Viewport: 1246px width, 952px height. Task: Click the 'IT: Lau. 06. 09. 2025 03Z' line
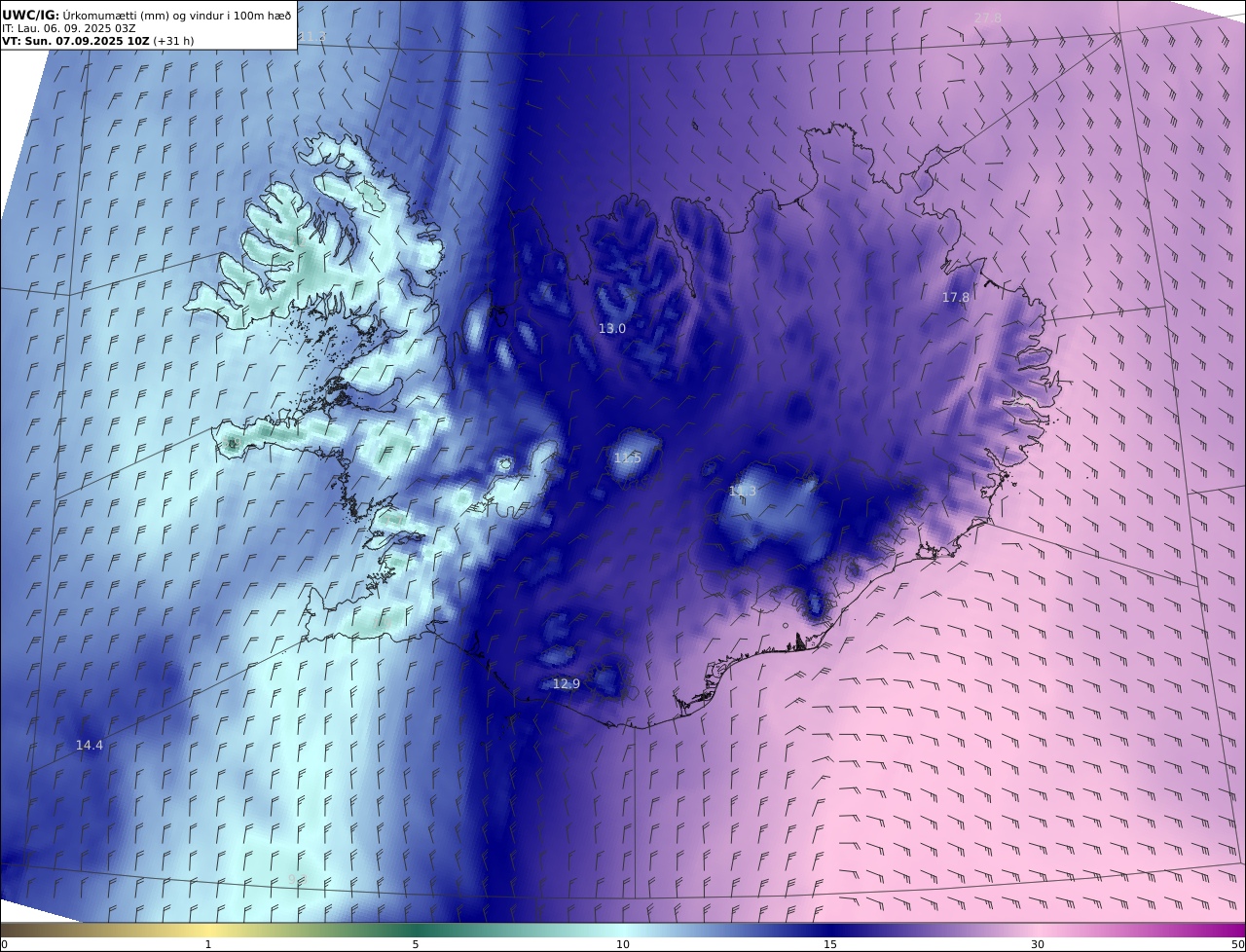coord(68,28)
